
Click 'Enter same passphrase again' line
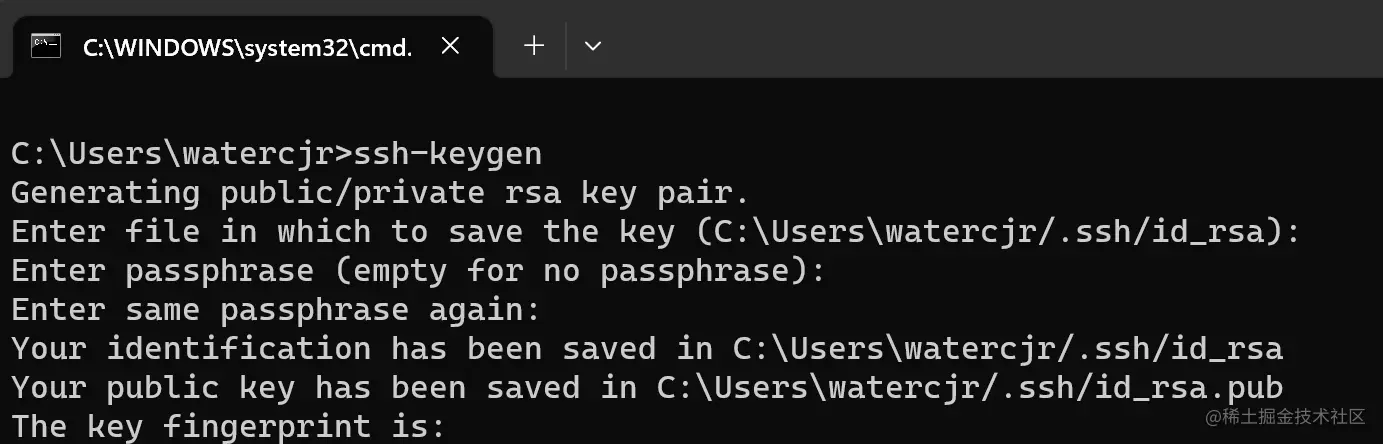pos(276,310)
